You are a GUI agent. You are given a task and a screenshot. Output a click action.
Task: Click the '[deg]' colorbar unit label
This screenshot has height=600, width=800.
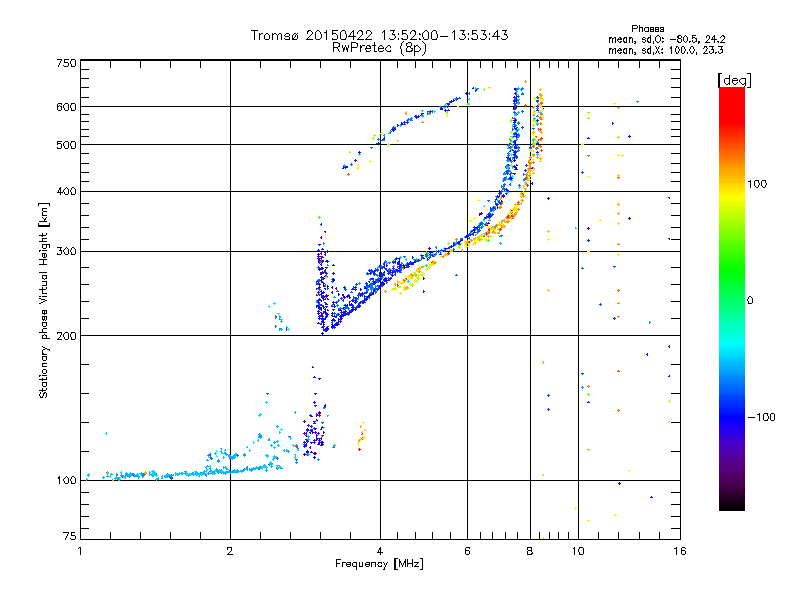click(x=734, y=80)
